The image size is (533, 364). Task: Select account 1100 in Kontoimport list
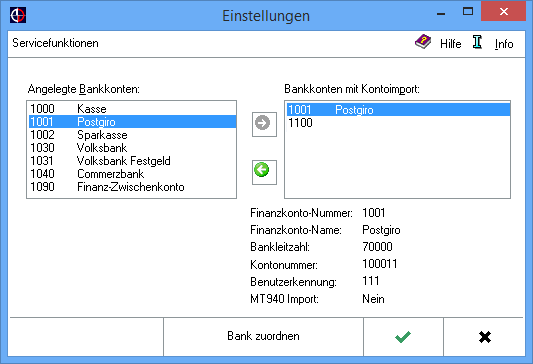[x=398, y=123]
